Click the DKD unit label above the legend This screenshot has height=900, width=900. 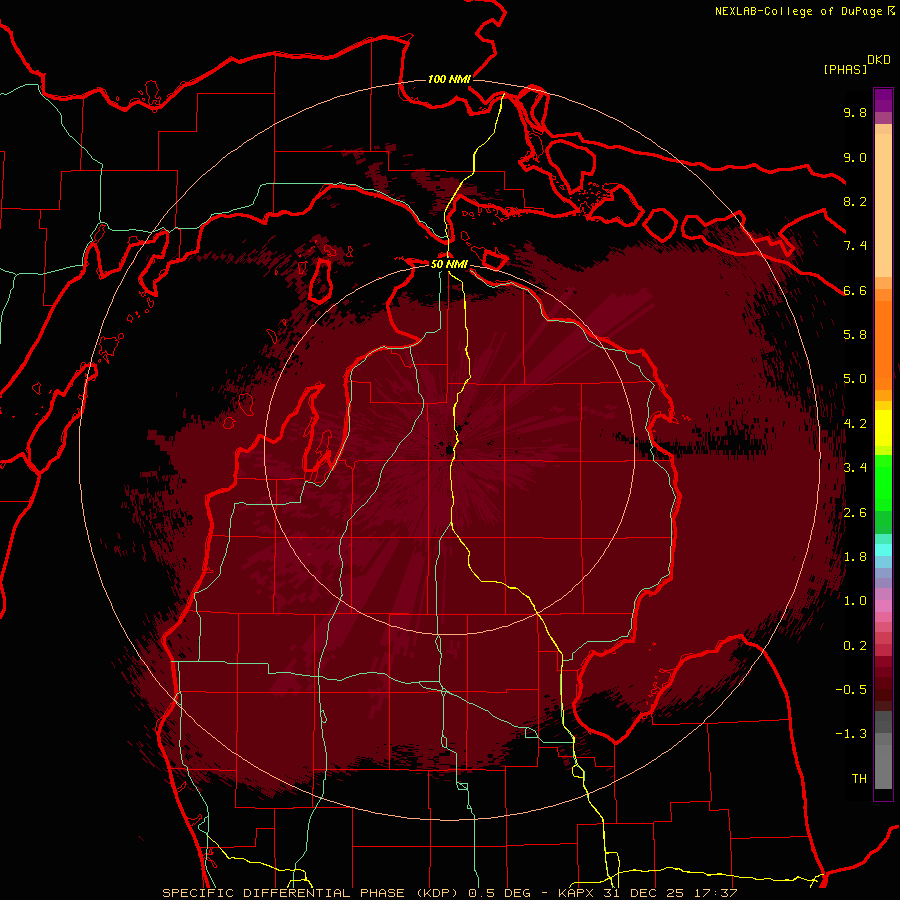click(x=879, y=60)
